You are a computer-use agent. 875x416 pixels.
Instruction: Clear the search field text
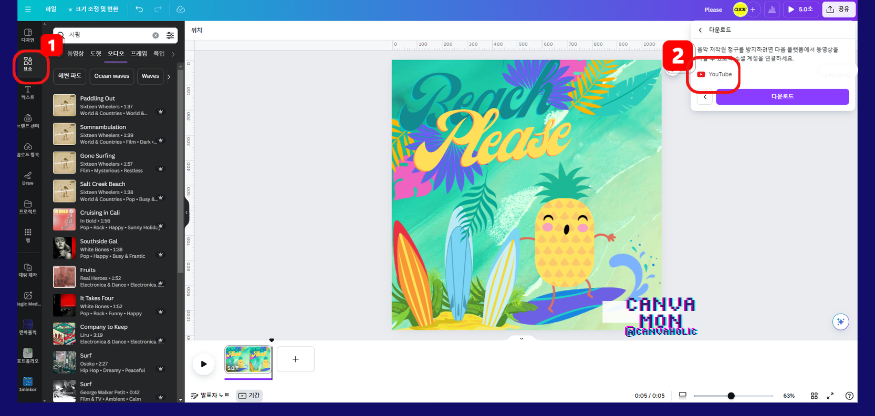pos(156,35)
